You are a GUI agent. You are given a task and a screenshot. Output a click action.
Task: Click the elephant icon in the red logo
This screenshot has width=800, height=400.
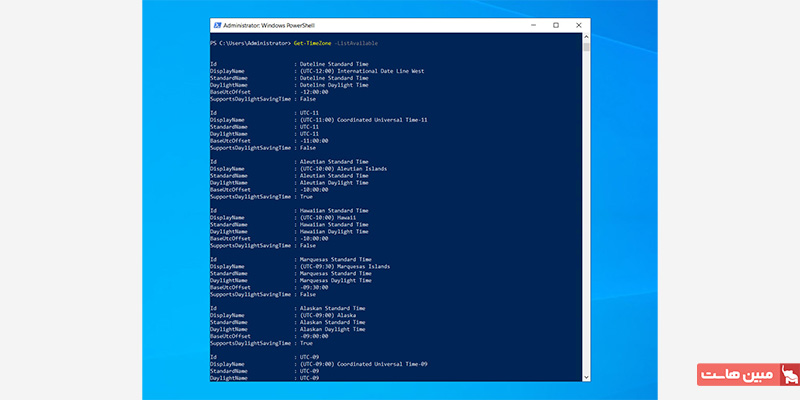[789, 375]
